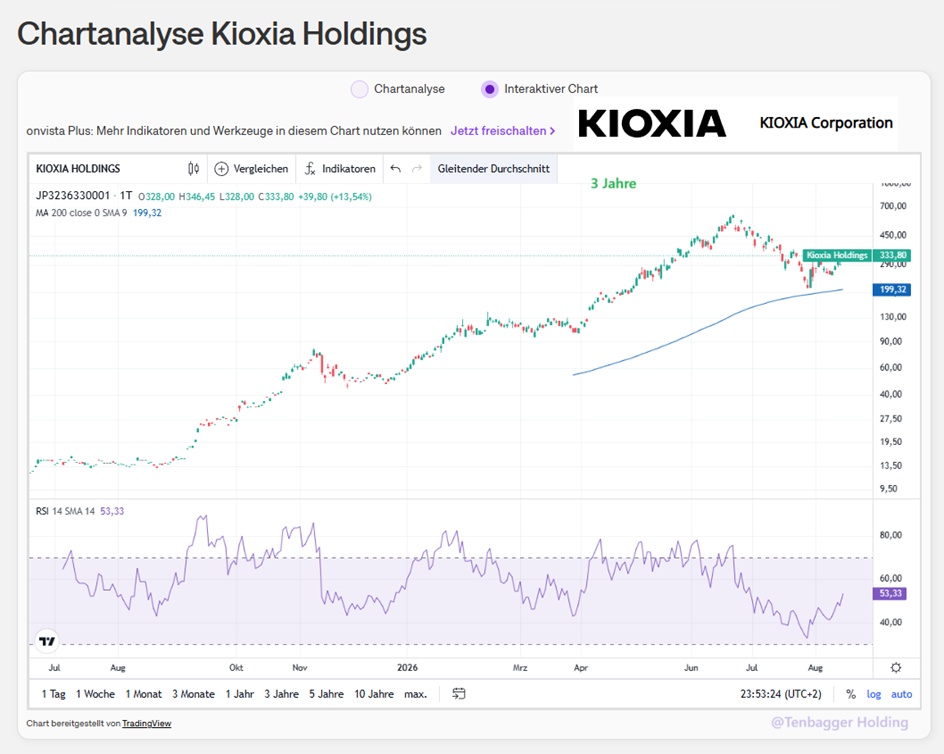Click the Vergleichen compare button
Image resolution: width=944 pixels, height=754 pixels.
pyautogui.click(x=252, y=169)
